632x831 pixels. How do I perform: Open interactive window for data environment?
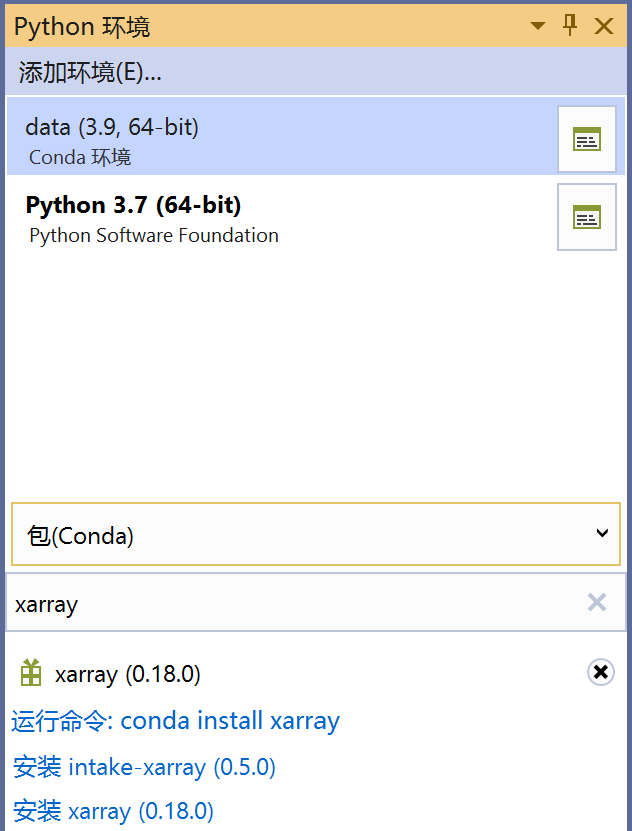pos(587,139)
